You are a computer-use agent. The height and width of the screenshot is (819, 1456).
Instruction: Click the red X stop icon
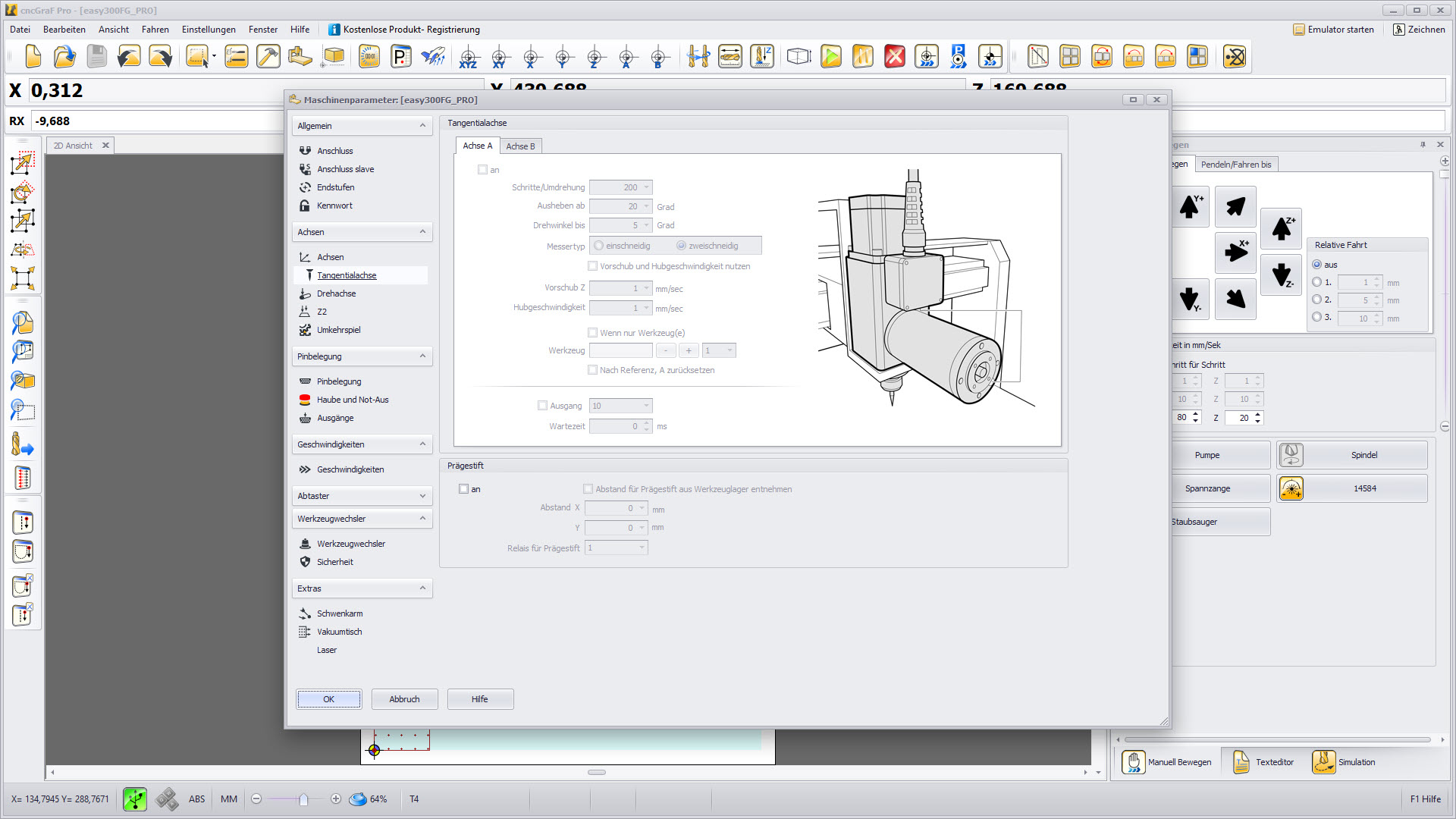pos(895,57)
